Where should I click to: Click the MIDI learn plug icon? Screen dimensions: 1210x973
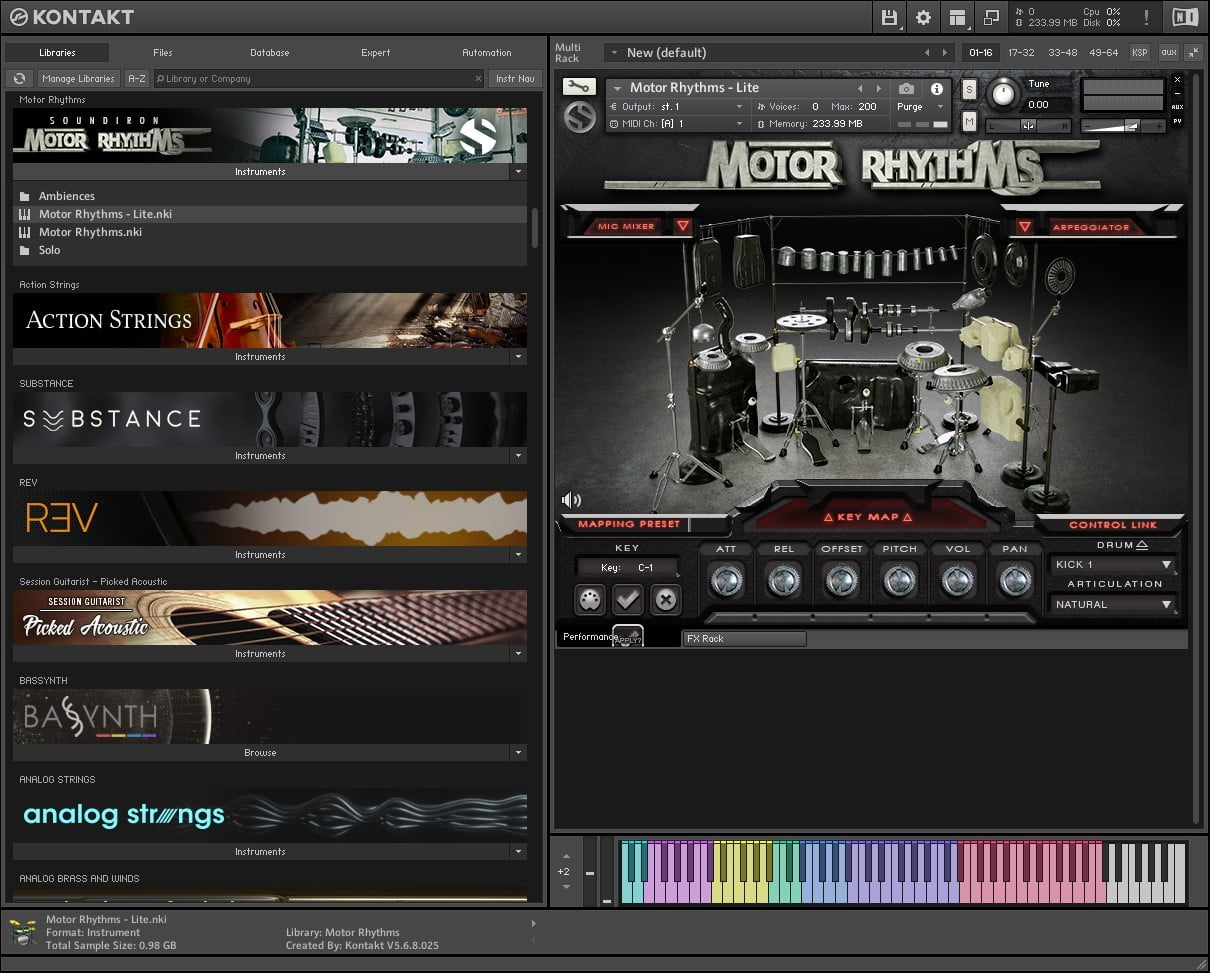[x=590, y=599]
